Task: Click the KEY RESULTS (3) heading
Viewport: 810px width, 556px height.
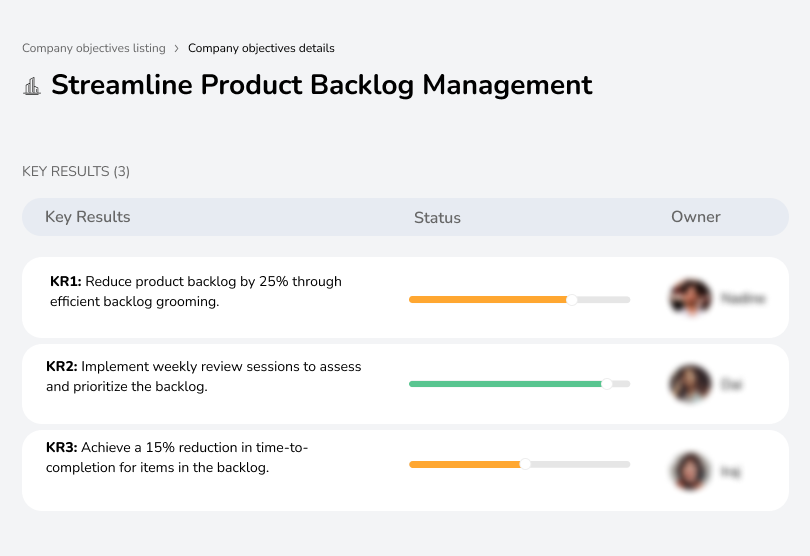Action: pyautogui.click(x=76, y=172)
